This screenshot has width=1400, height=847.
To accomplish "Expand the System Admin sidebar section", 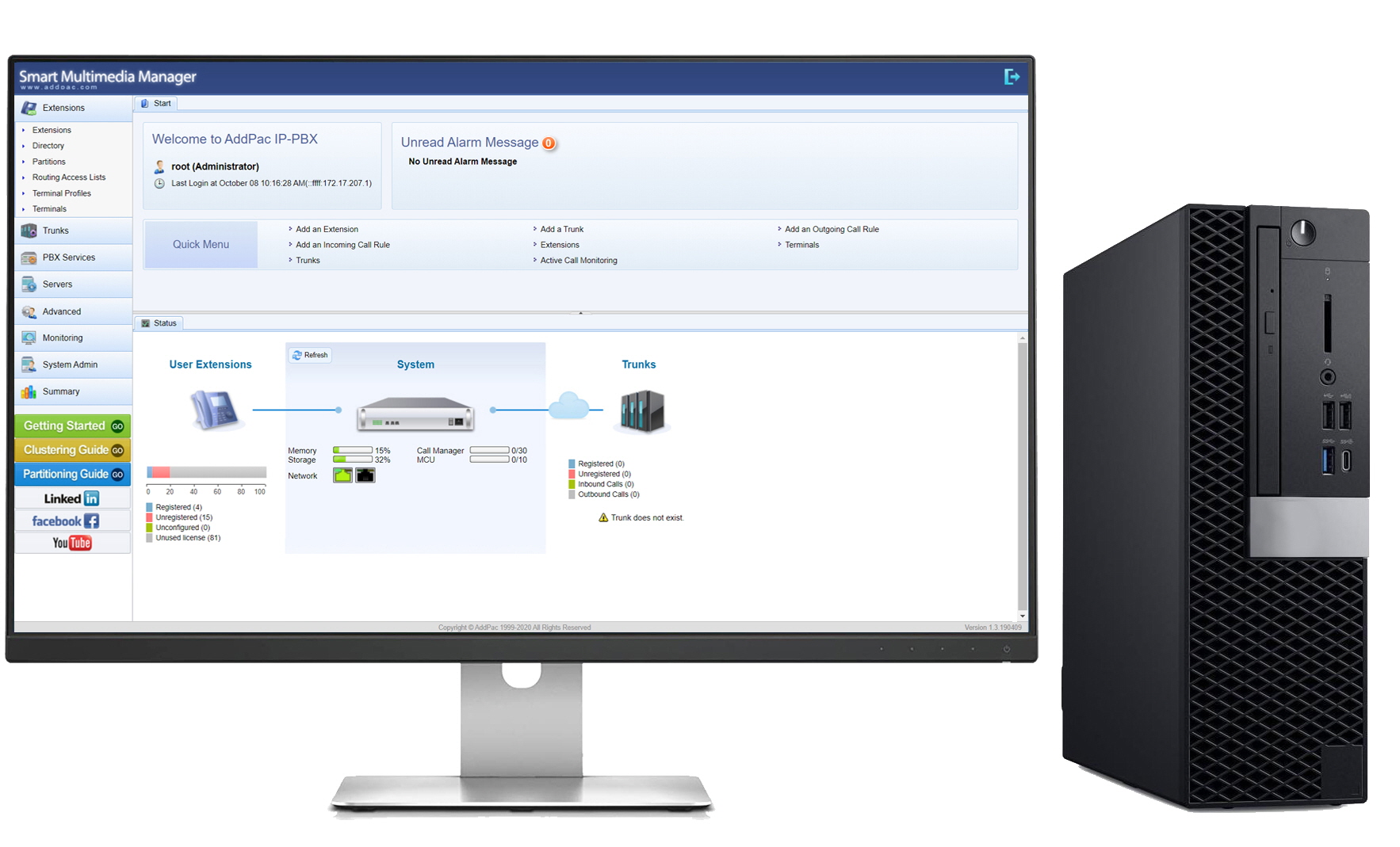I will tap(70, 364).
